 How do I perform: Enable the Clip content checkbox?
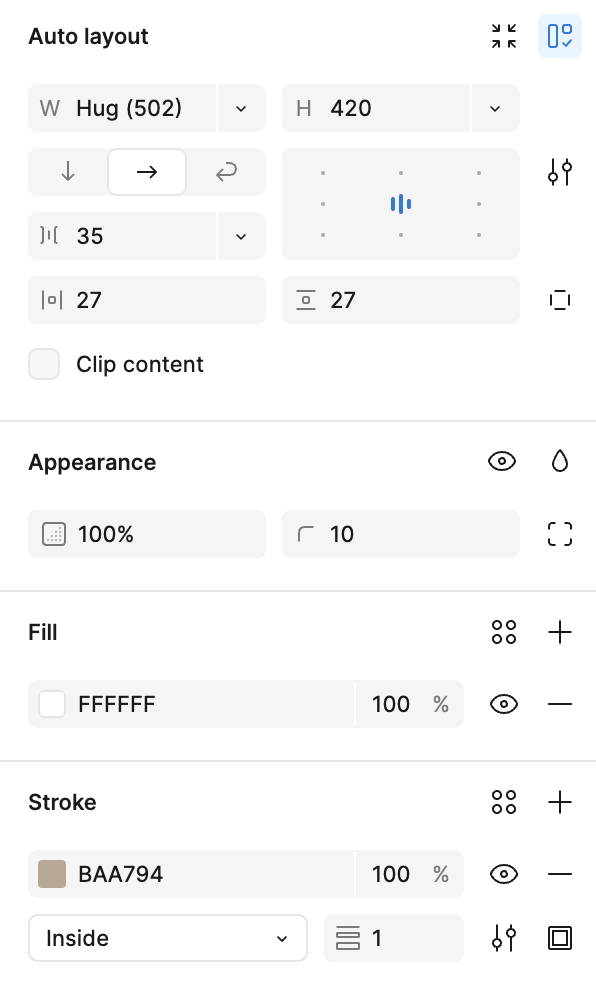pyautogui.click(x=44, y=364)
